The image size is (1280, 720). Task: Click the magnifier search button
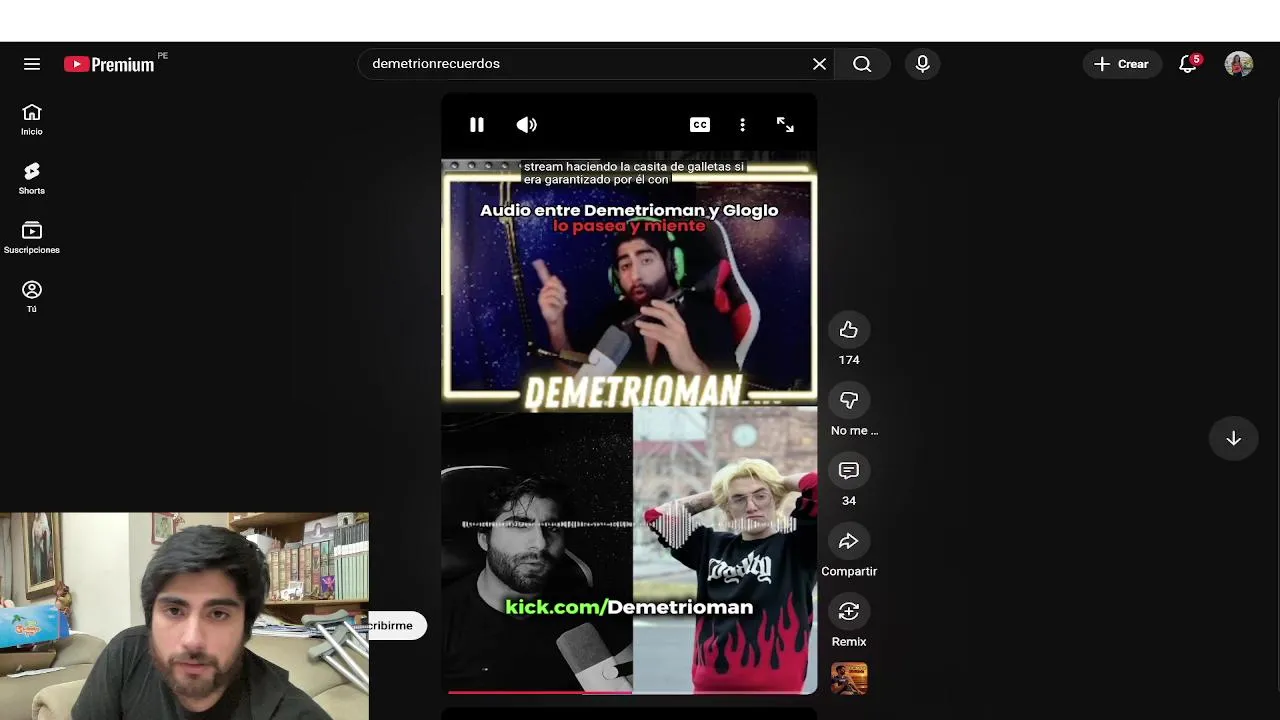(862, 64)
